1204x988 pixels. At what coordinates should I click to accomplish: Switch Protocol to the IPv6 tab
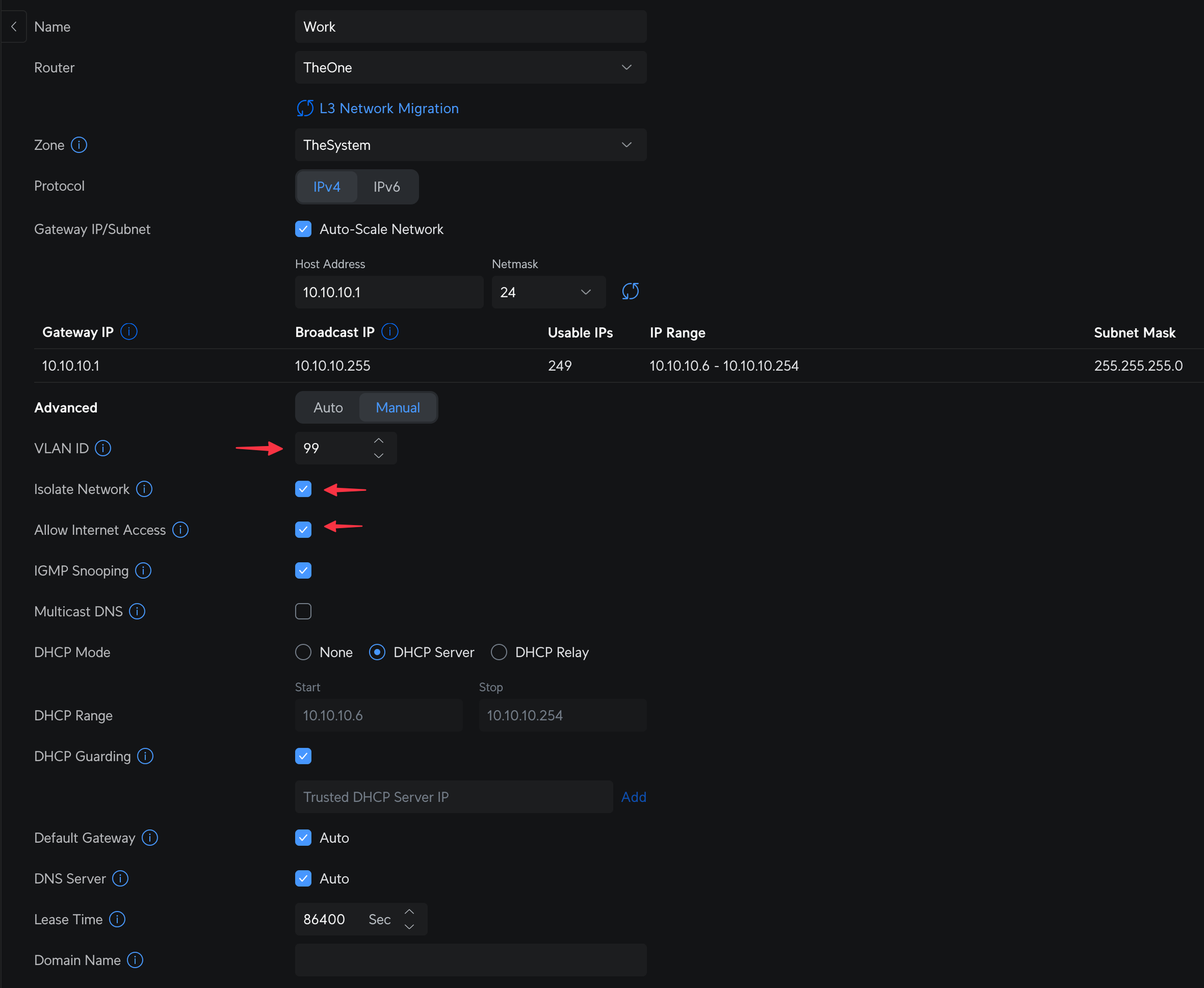tap(386, 187)
